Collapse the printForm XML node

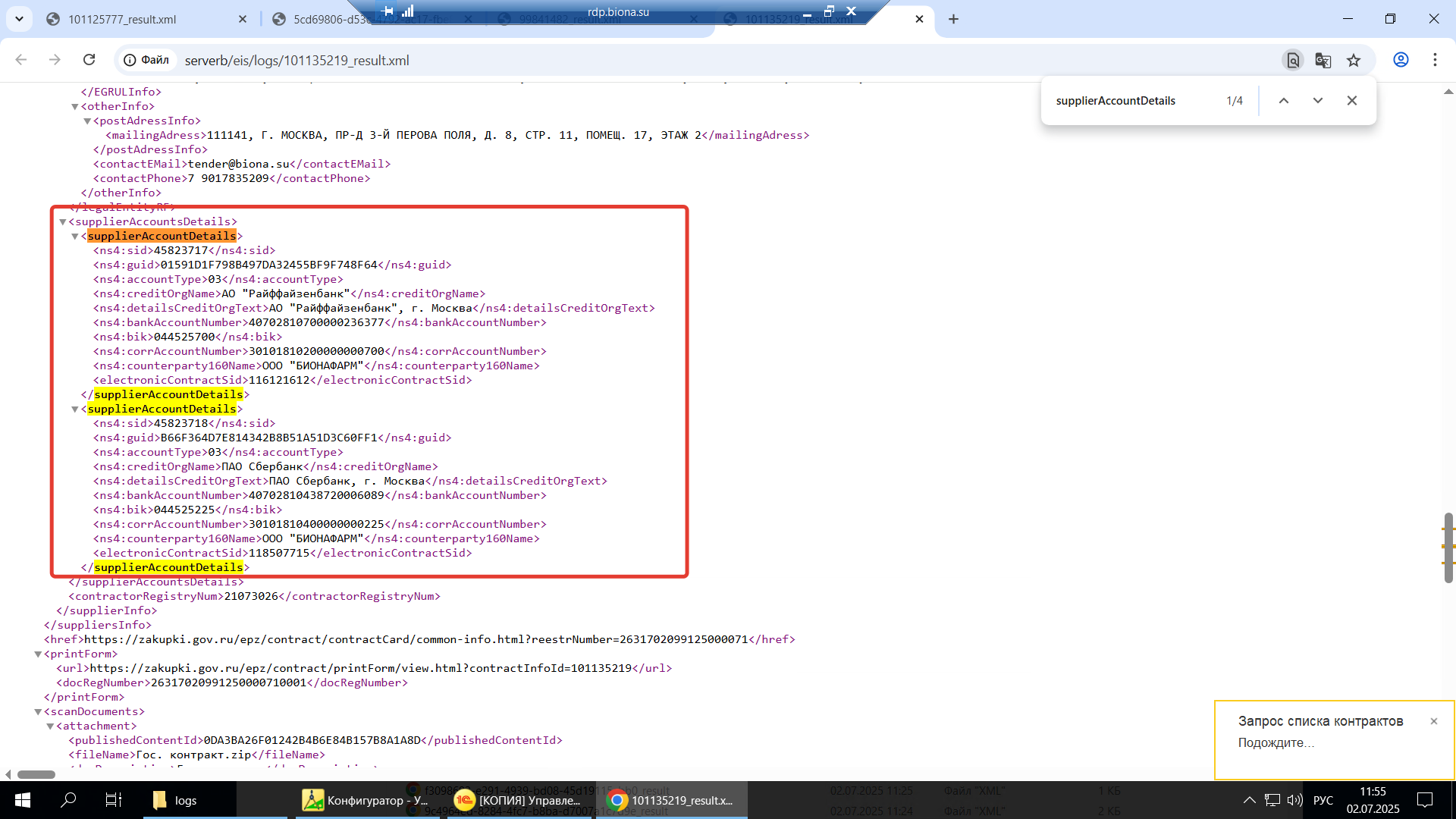(38, 654)
